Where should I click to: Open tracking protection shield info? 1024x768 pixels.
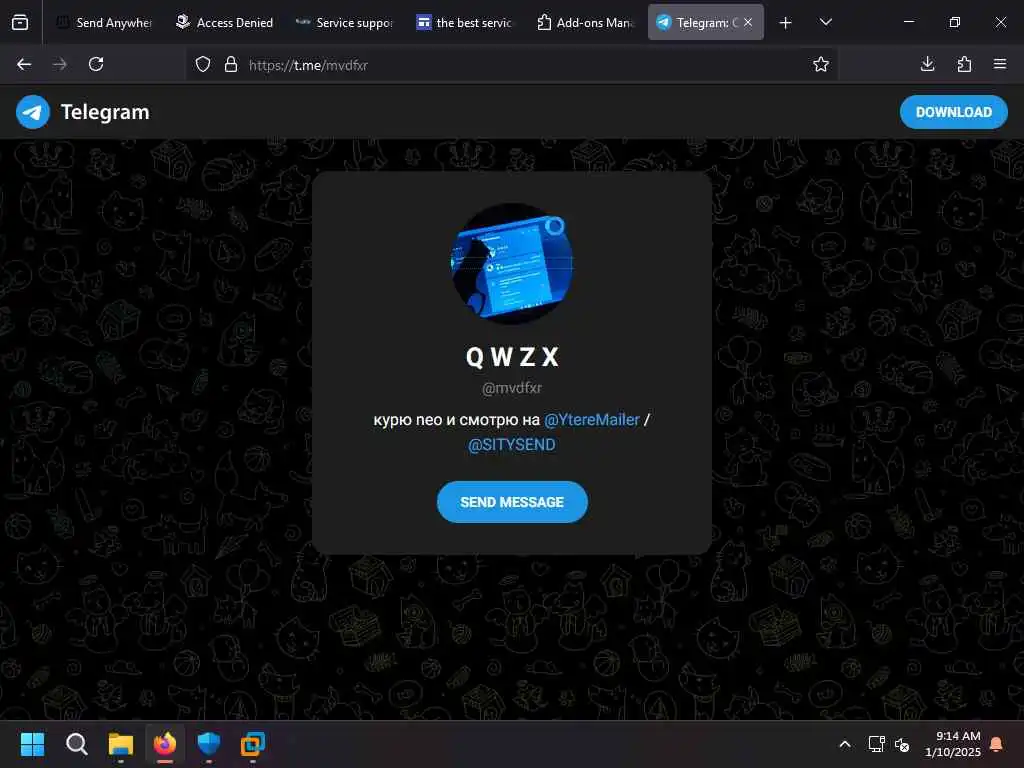[203, 65]
